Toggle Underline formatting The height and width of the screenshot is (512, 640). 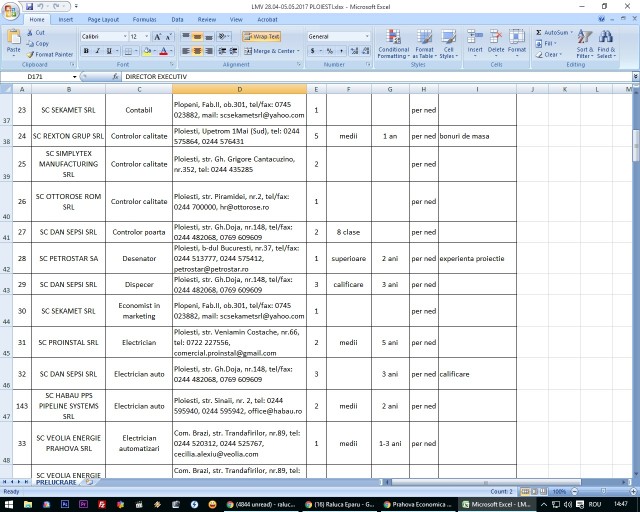point(109,51)
